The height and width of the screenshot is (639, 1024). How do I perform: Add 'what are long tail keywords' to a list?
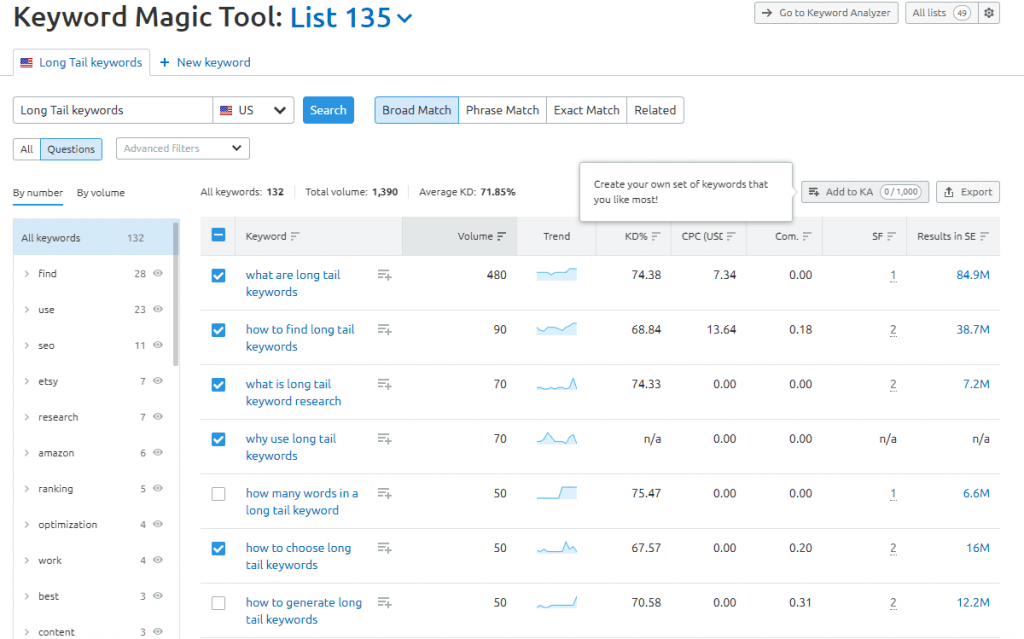[384, 274]
